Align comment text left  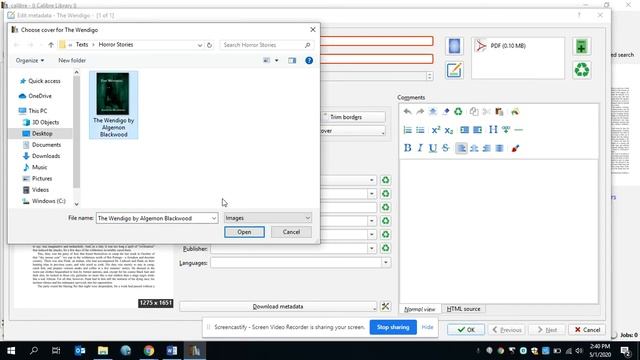pyautogui.click(x=461, y=148)
